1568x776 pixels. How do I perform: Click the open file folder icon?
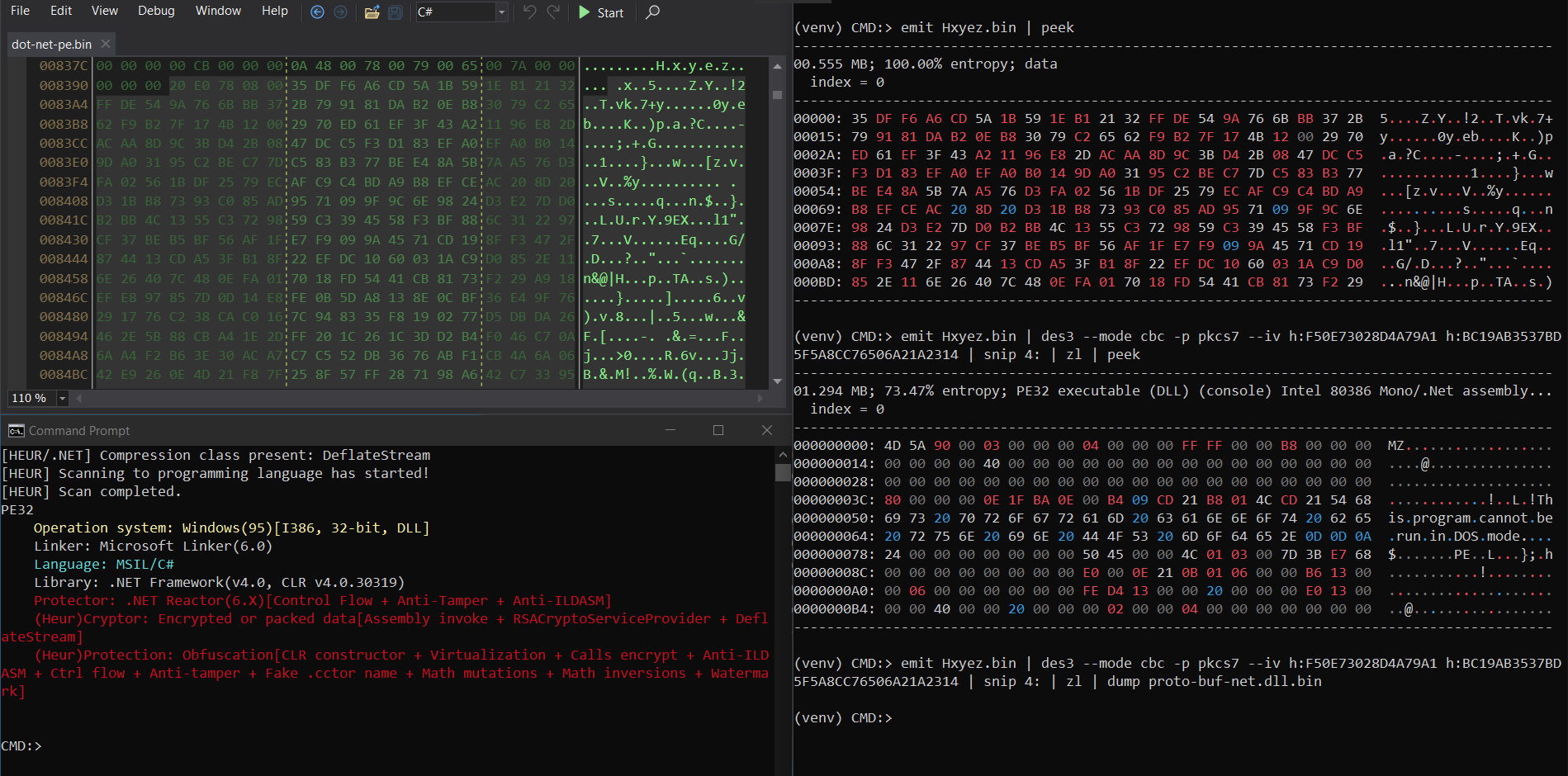(x=372, y=12)
